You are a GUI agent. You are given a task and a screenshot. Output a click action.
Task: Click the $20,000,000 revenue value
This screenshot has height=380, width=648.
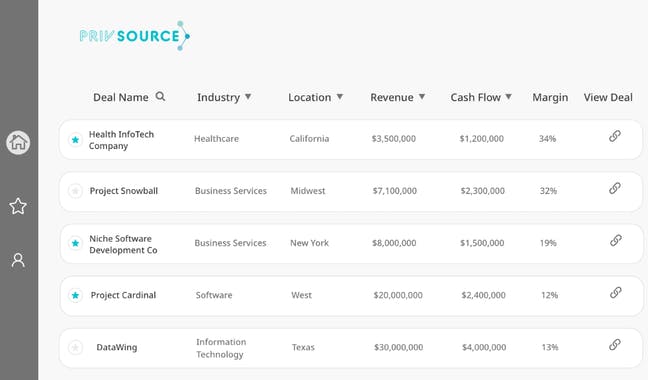[398, 295]
